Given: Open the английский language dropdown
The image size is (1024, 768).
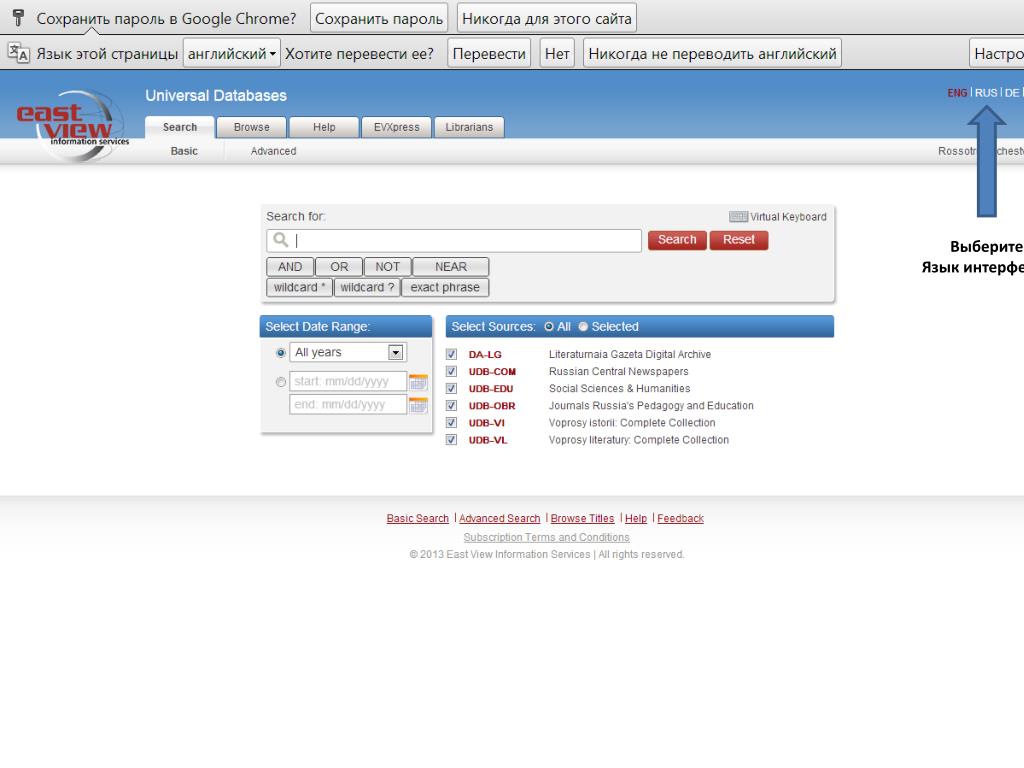Looking at the screenshot, I should [x=232, y=54].
